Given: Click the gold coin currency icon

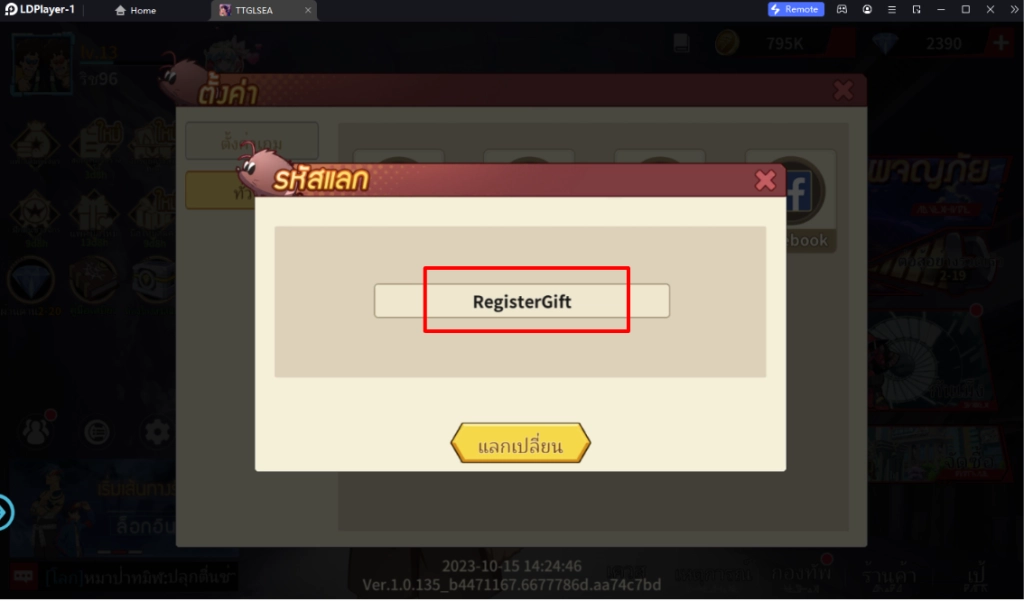Looking at the screenshot, I should coord(726,44).
